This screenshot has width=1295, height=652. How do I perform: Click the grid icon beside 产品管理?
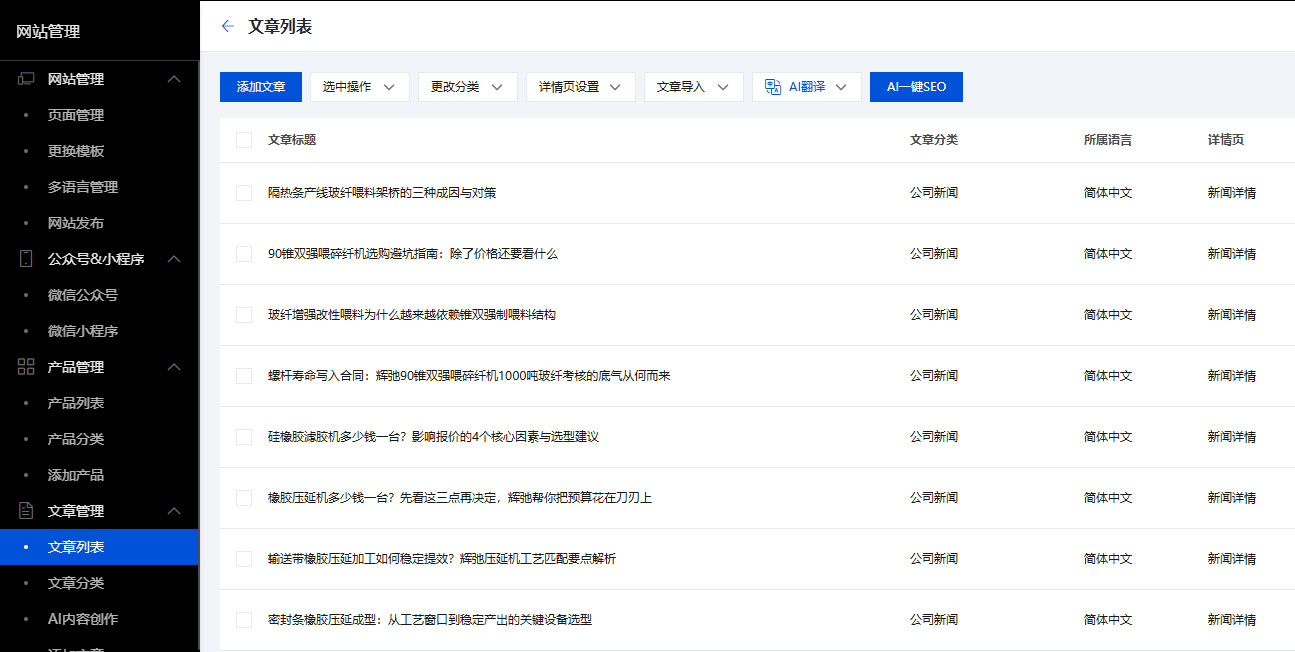pos(26,367)
